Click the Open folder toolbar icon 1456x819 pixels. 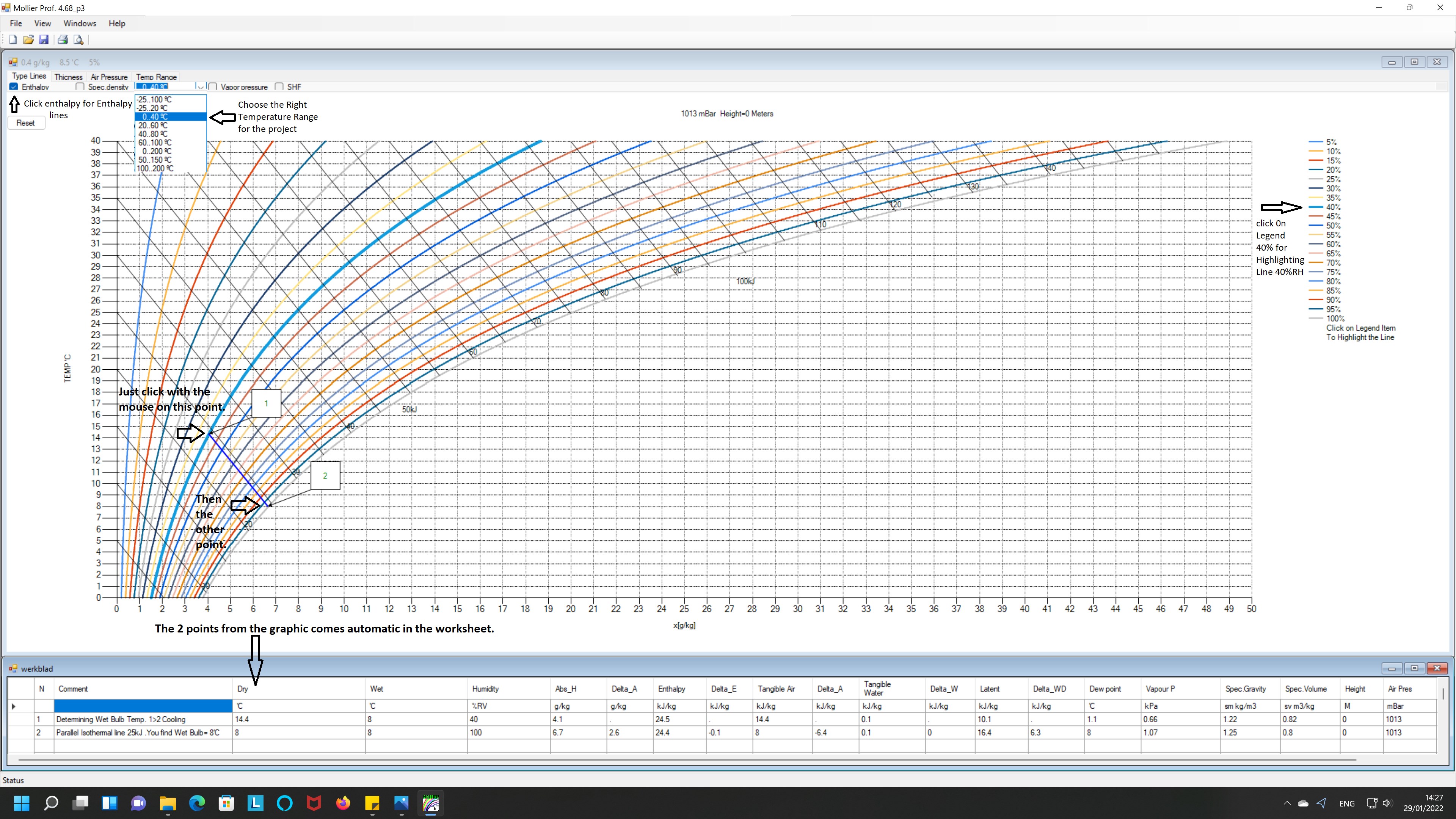click(x=28, y=39)
